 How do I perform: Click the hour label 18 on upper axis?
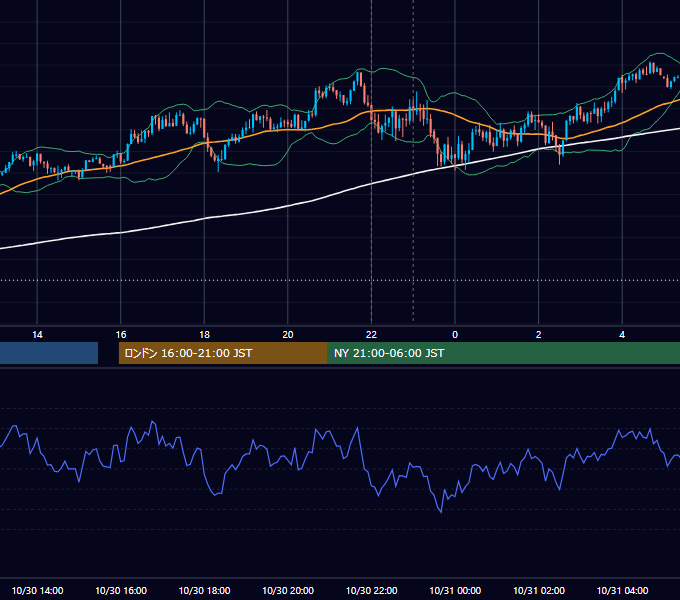pyautogui.click(x=204, y=335)
